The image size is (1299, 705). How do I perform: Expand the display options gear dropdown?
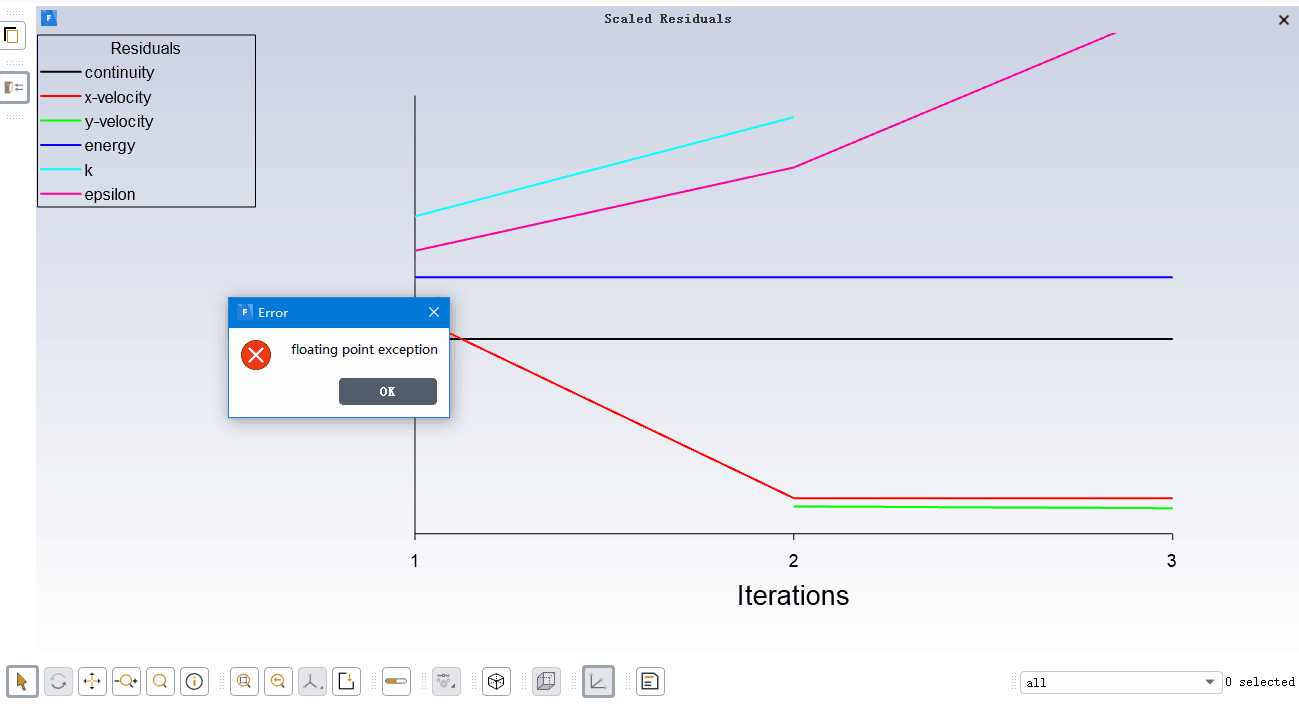tap(446, 682)
